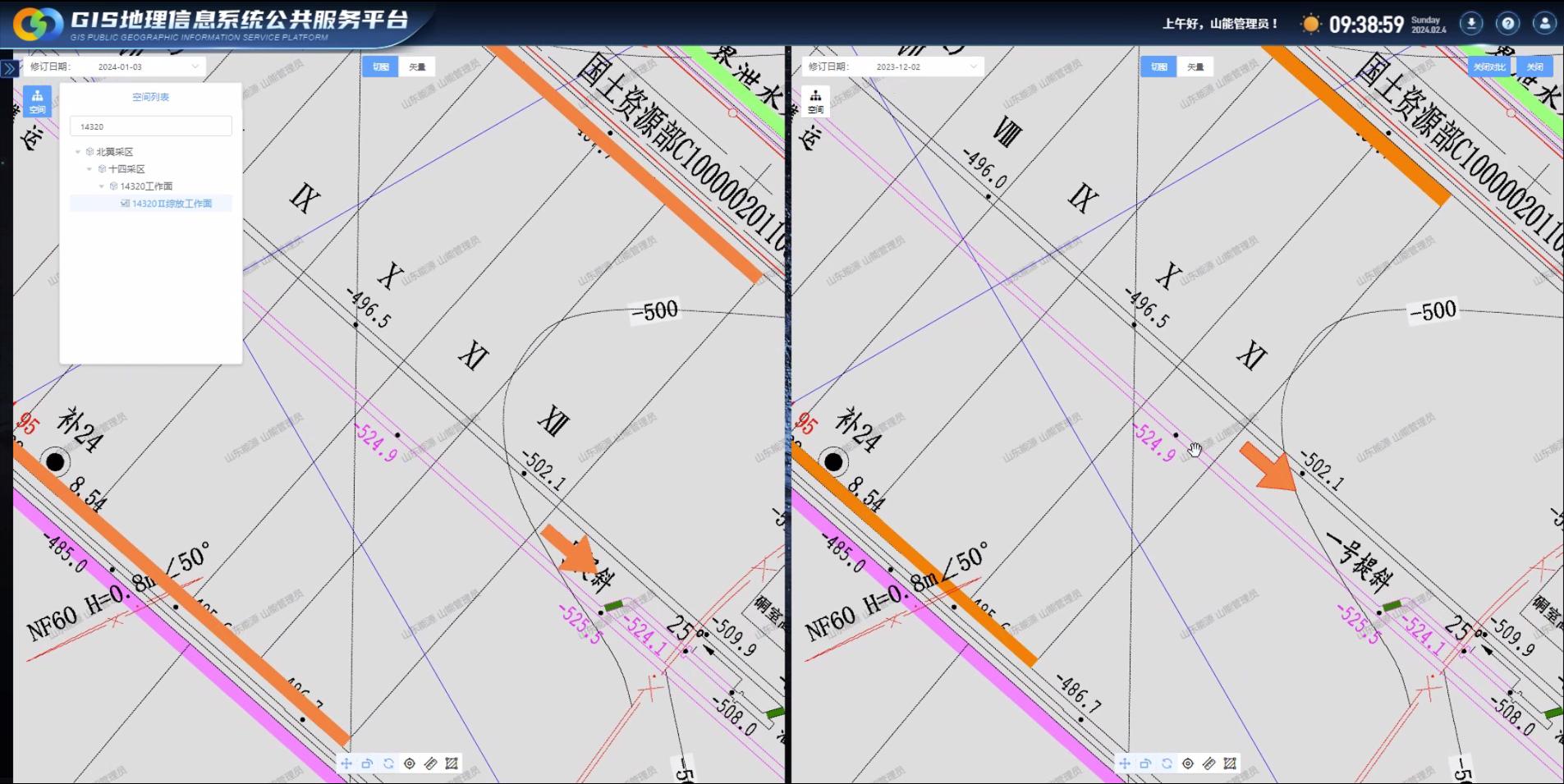Open the user profile icon

click(1544, 23)
